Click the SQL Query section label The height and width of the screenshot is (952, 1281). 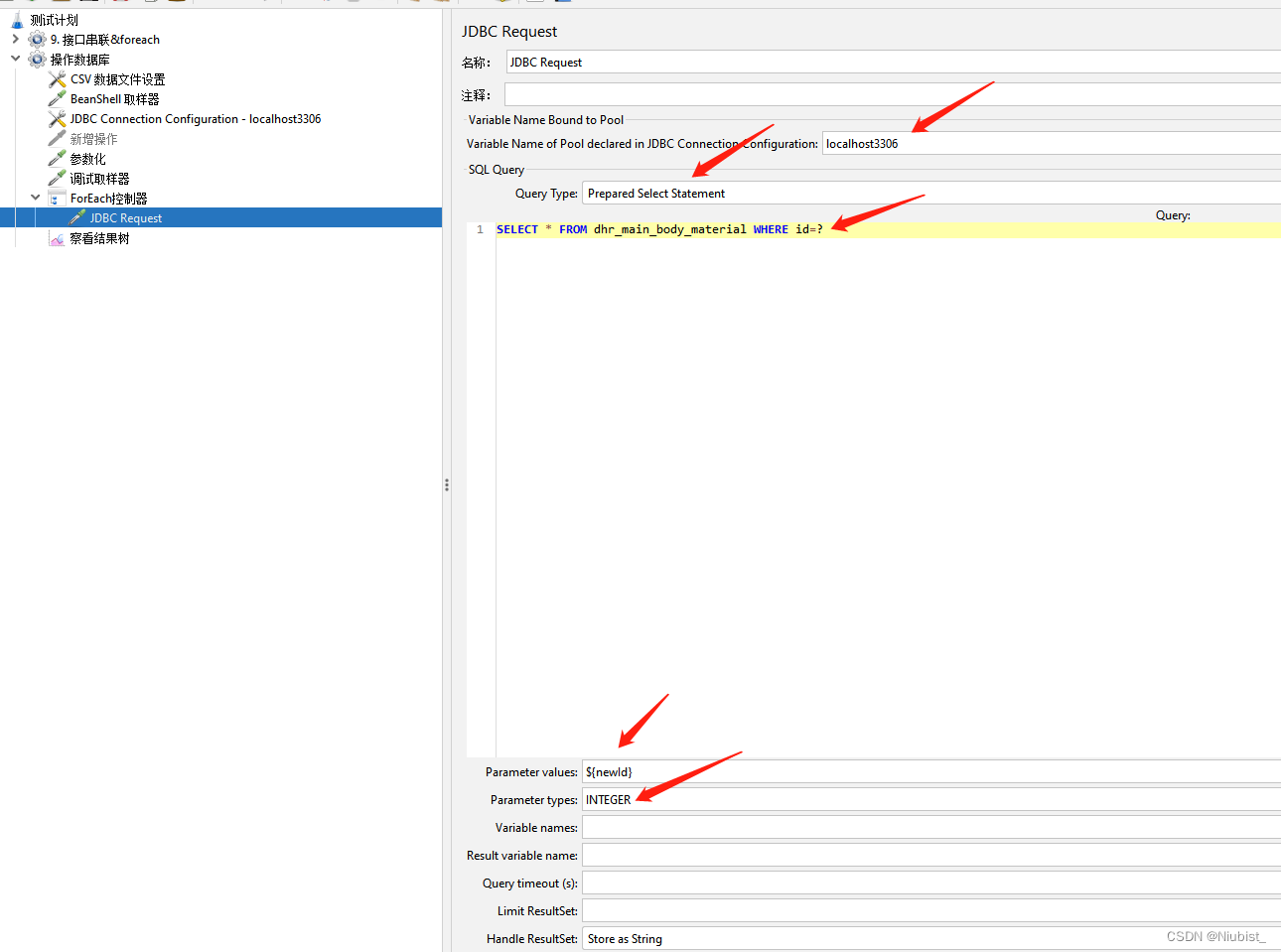pyautogui.click(x=497, y=170)
